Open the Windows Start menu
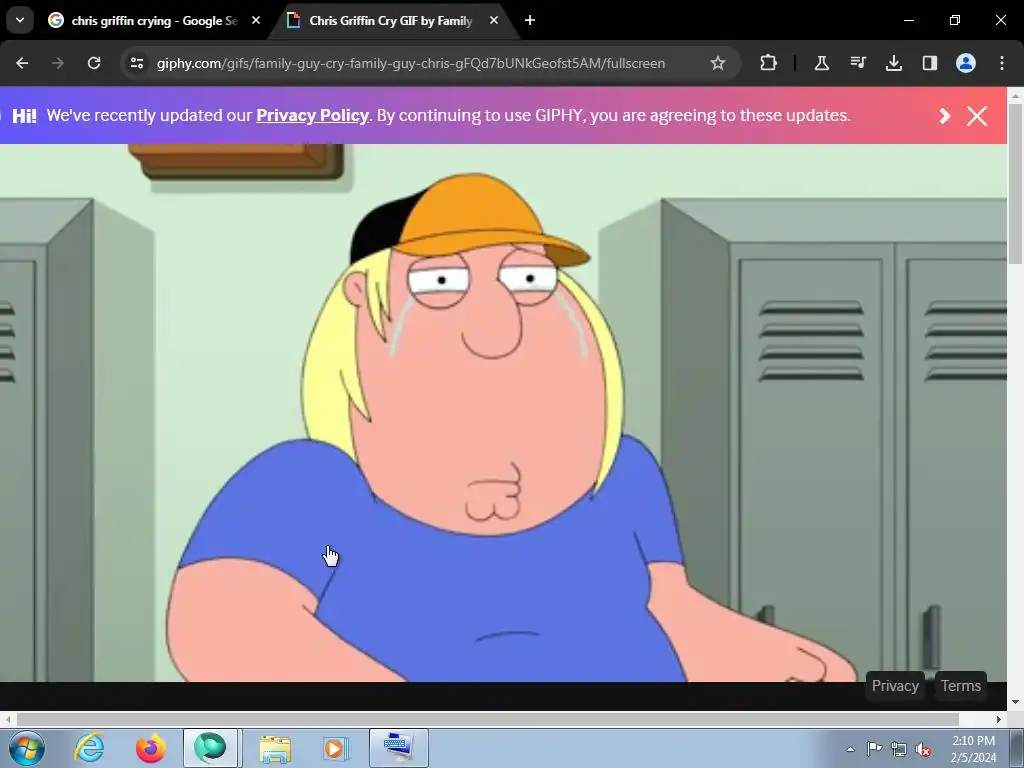Viewport: 1024px width, 768px height. click(x=27, y=748)
